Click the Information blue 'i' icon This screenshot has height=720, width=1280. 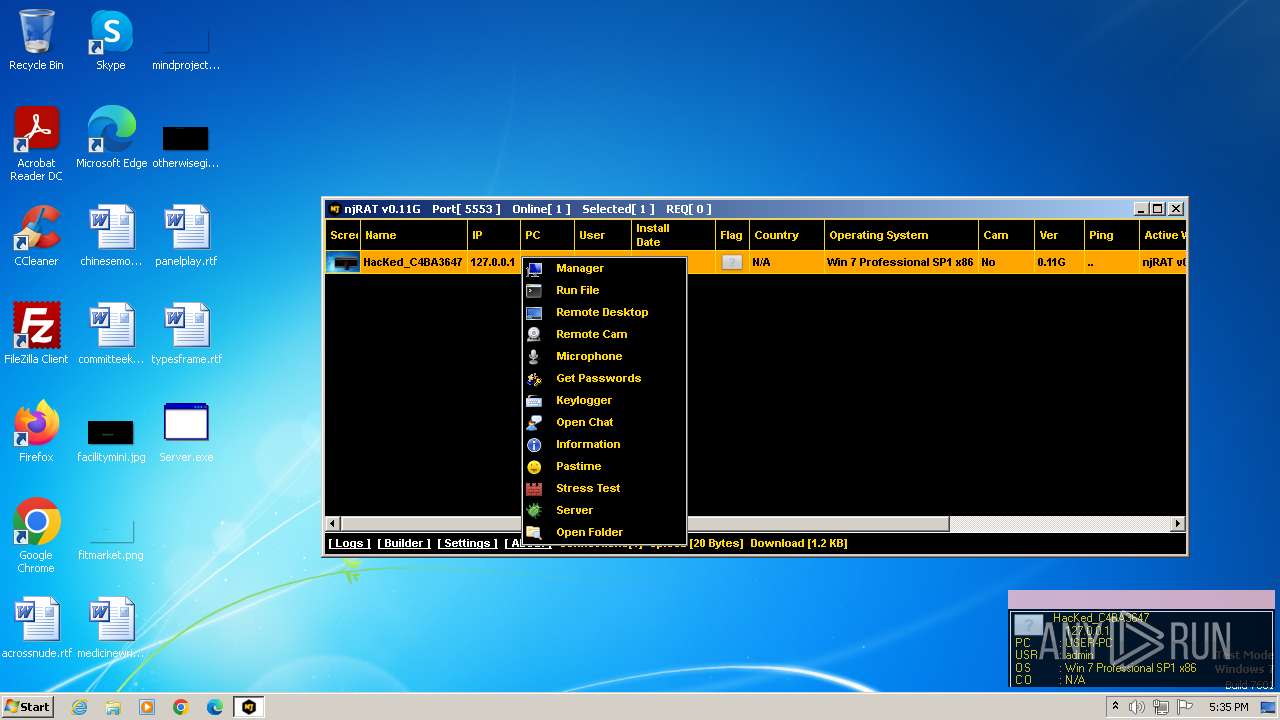click(534, 444)
